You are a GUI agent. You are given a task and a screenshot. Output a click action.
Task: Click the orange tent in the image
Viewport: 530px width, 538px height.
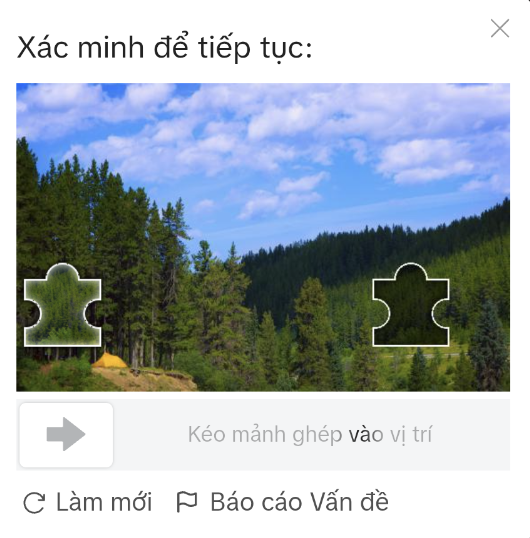(110, 360)
